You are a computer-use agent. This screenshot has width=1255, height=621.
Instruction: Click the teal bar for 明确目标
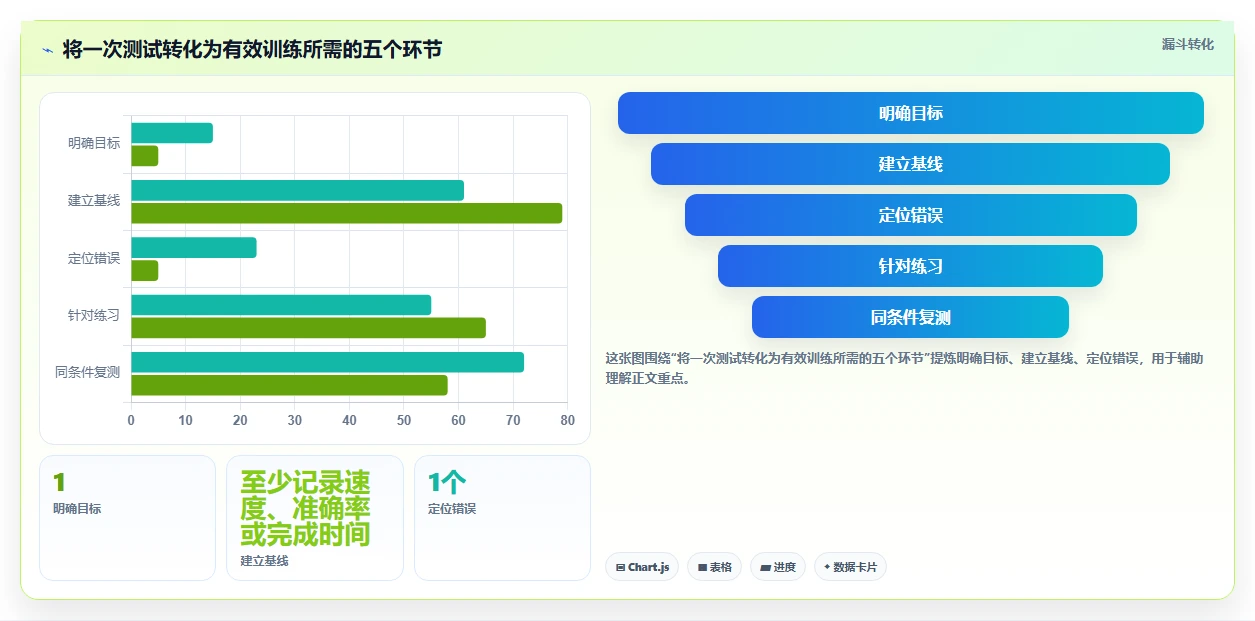point(172,133)
